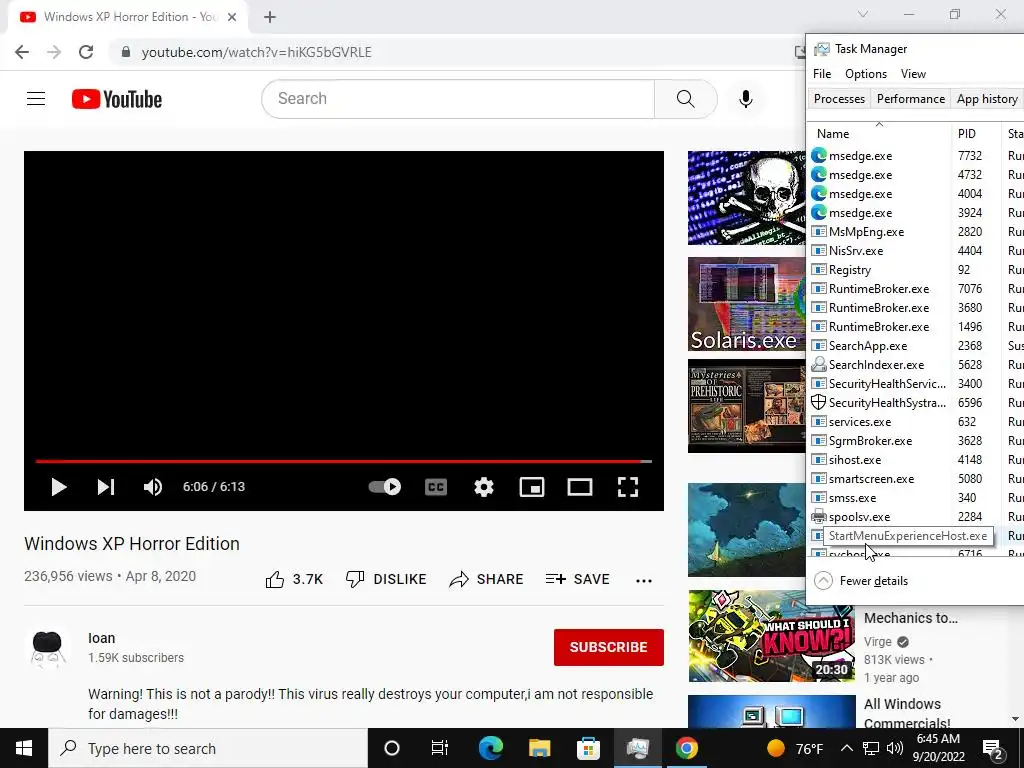Open the WHAT SHOULD I KNOW video thumbnail
This screenshot has width=1024, height=768.
[771, 636]
